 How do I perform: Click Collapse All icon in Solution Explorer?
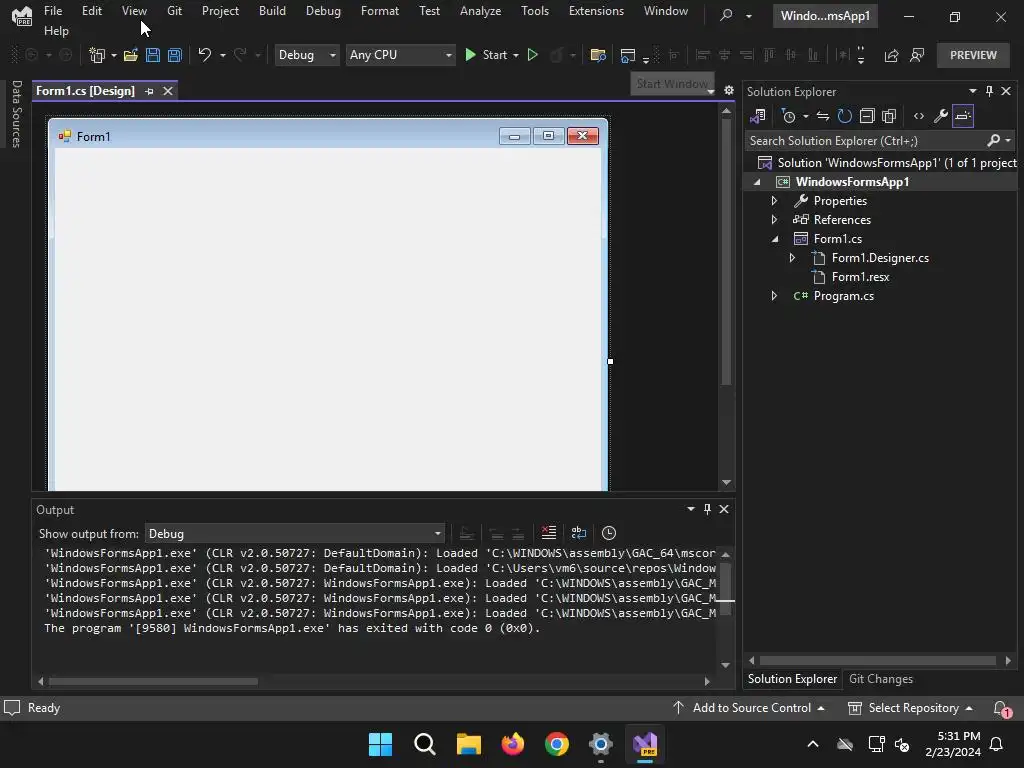click(867, 116)
